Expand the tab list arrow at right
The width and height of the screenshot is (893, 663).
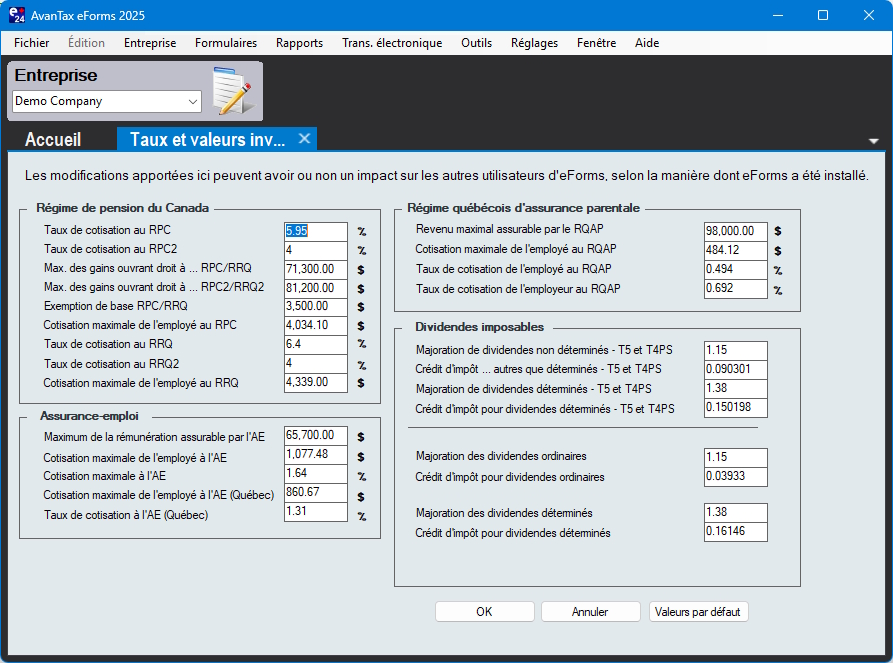(874, 141)
